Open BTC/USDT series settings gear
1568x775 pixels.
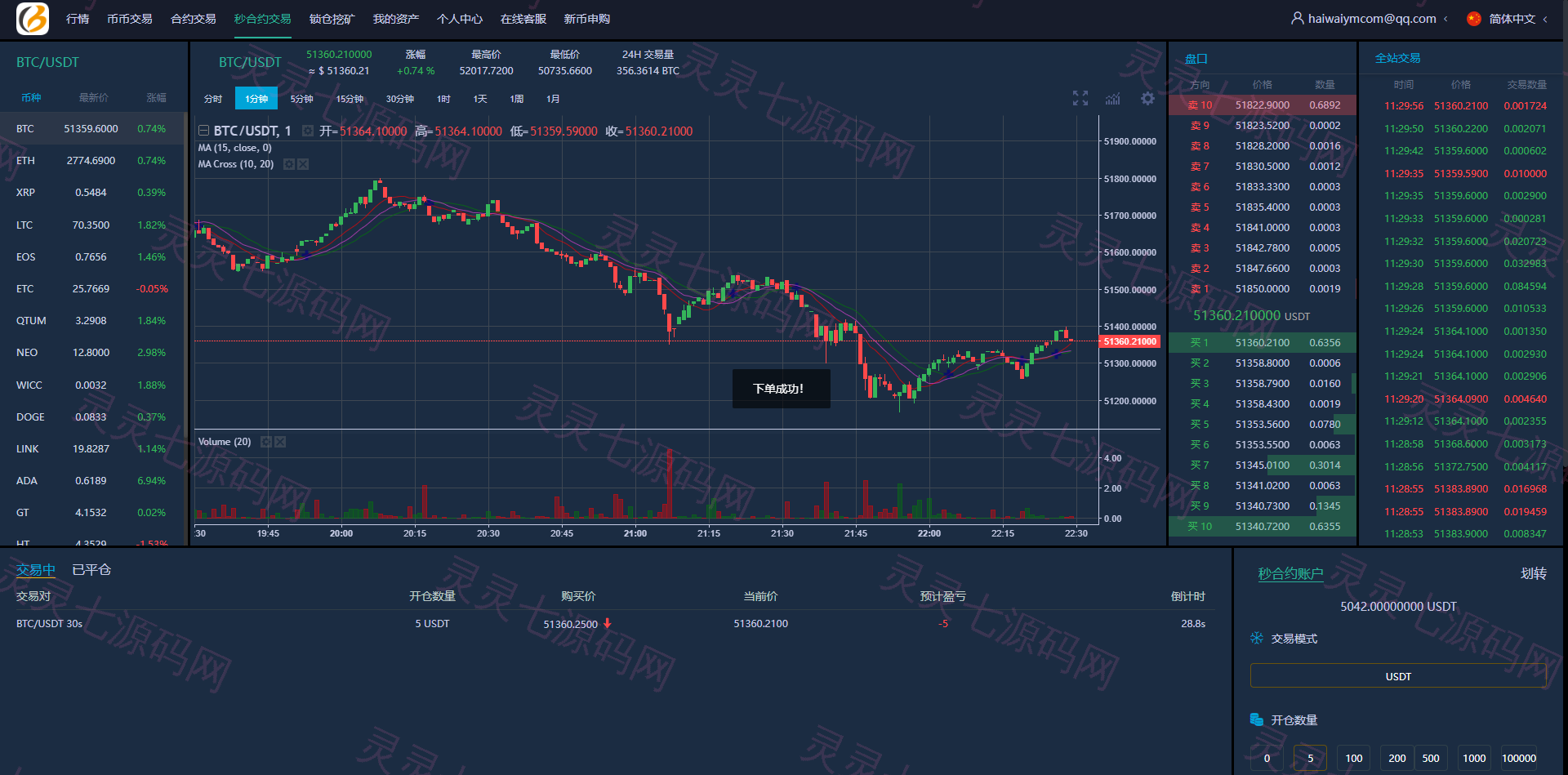coord(308,131)
